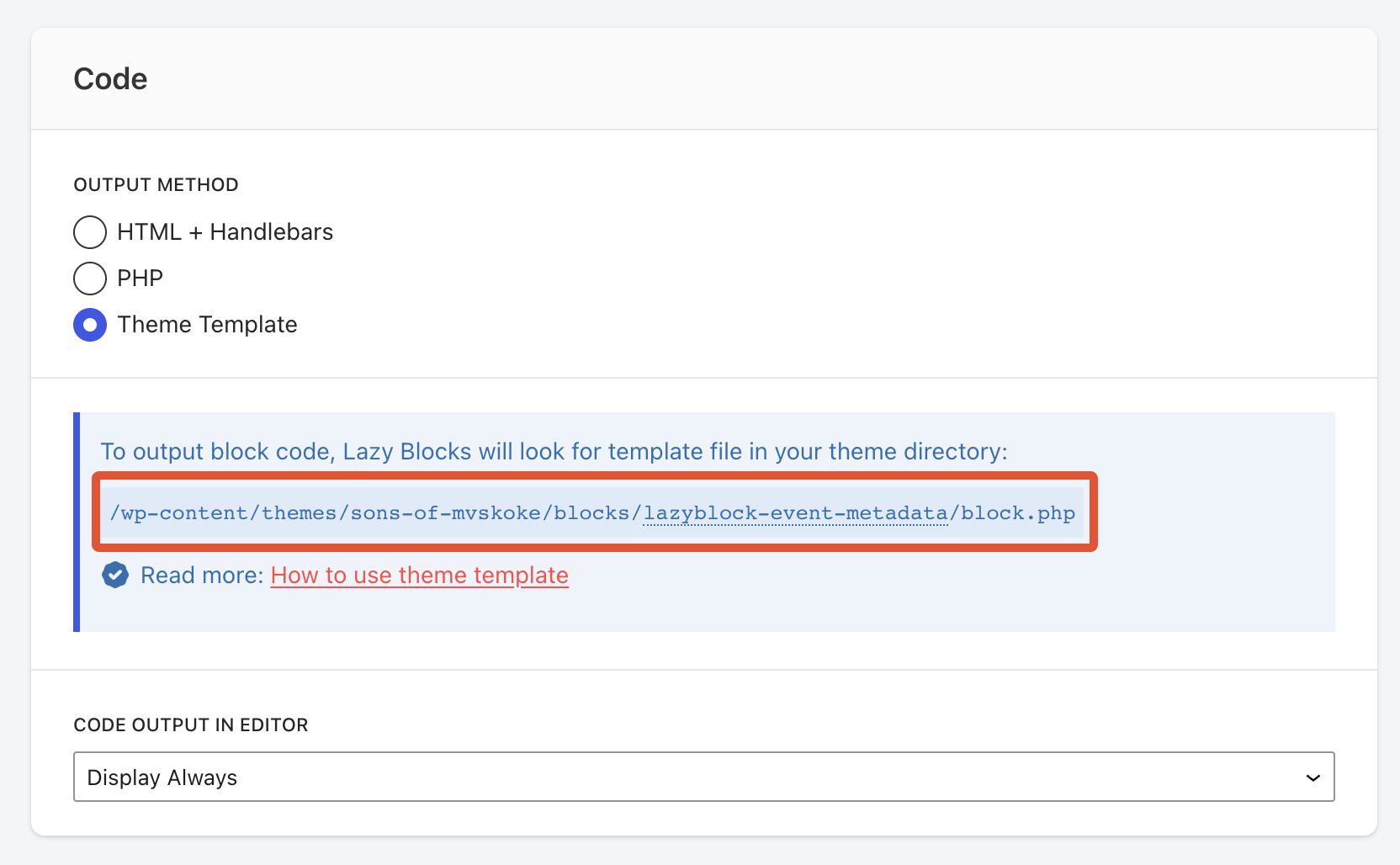The height and width of the screenshot is (865, 1400).
Task: Click the 'Theme Template' label text
Action: tap(207, 325)
